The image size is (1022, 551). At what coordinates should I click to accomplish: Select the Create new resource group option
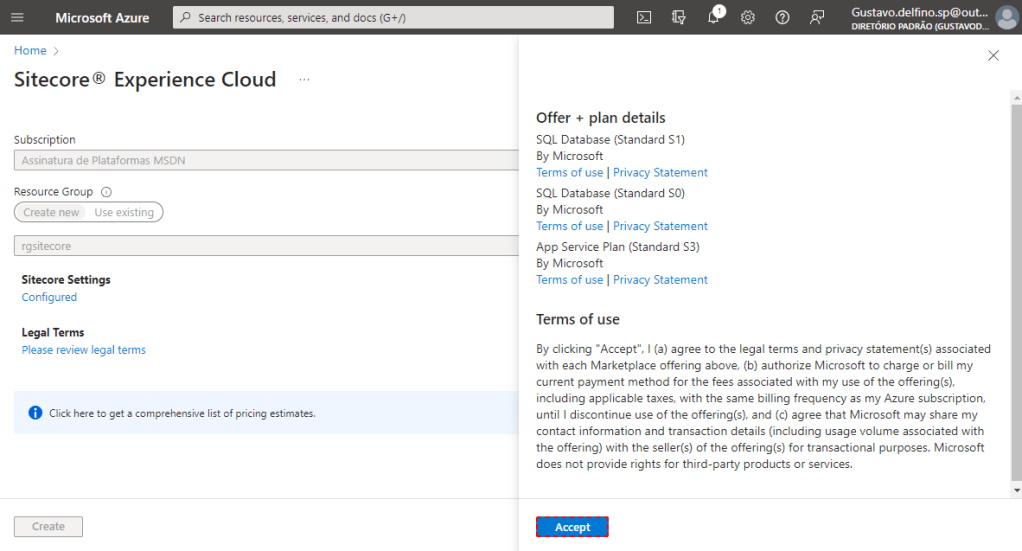pos(51,212)
